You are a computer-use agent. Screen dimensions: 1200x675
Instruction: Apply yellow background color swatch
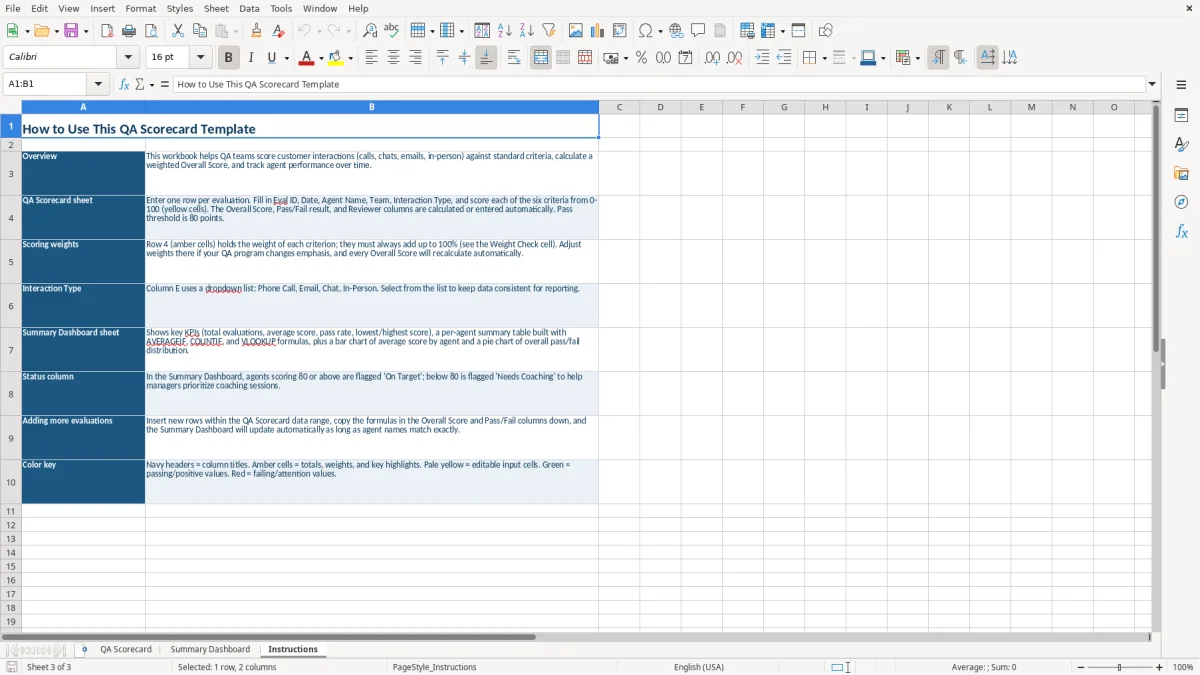click(x=335, y=58)
